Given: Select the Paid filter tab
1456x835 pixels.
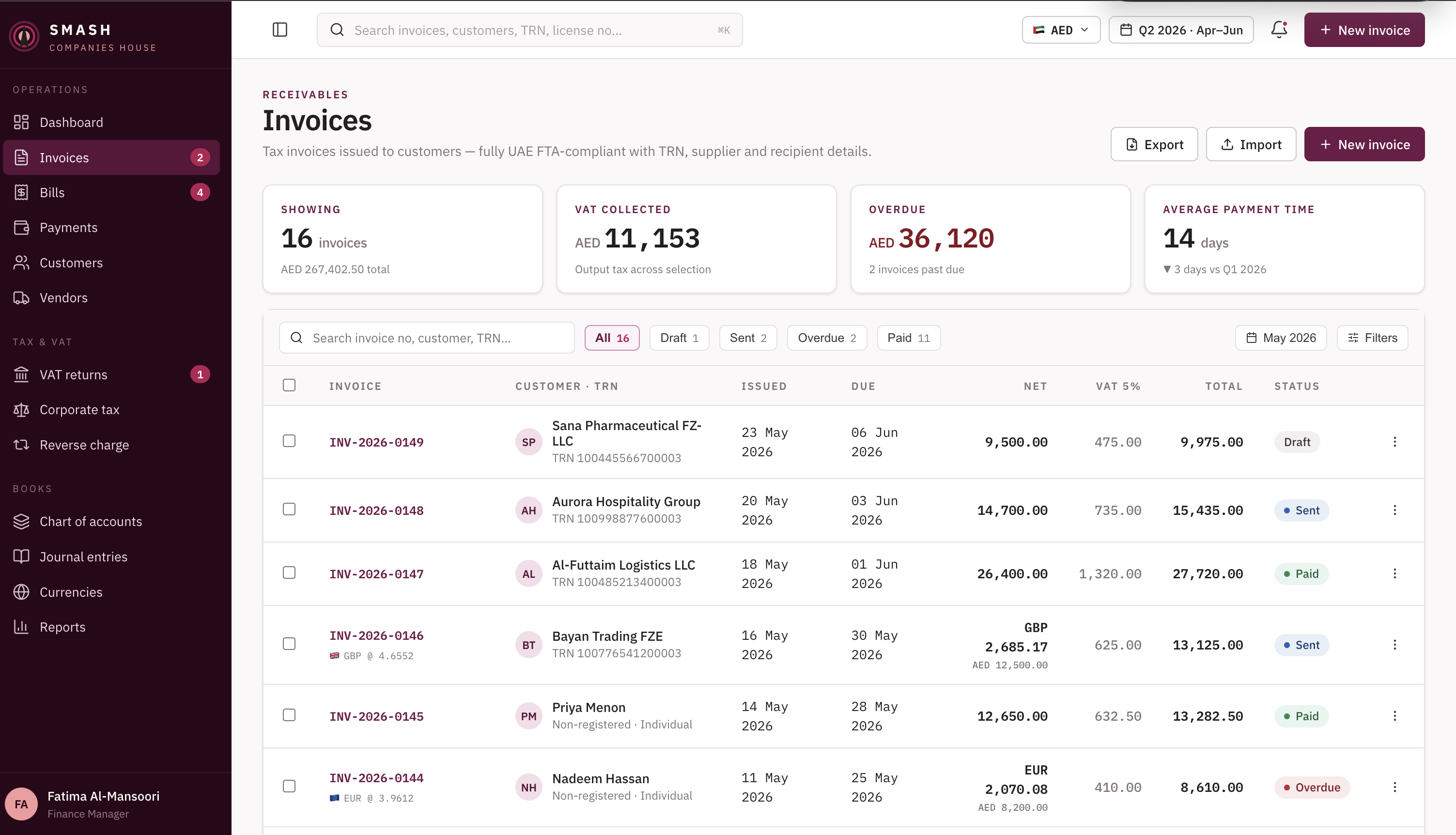Looking at the screenshot, I should click(908, 338).
